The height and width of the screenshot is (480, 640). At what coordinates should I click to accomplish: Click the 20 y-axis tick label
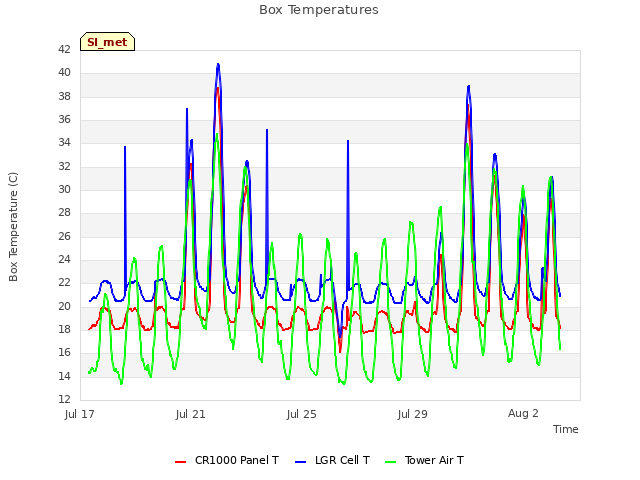click(64, 306)
